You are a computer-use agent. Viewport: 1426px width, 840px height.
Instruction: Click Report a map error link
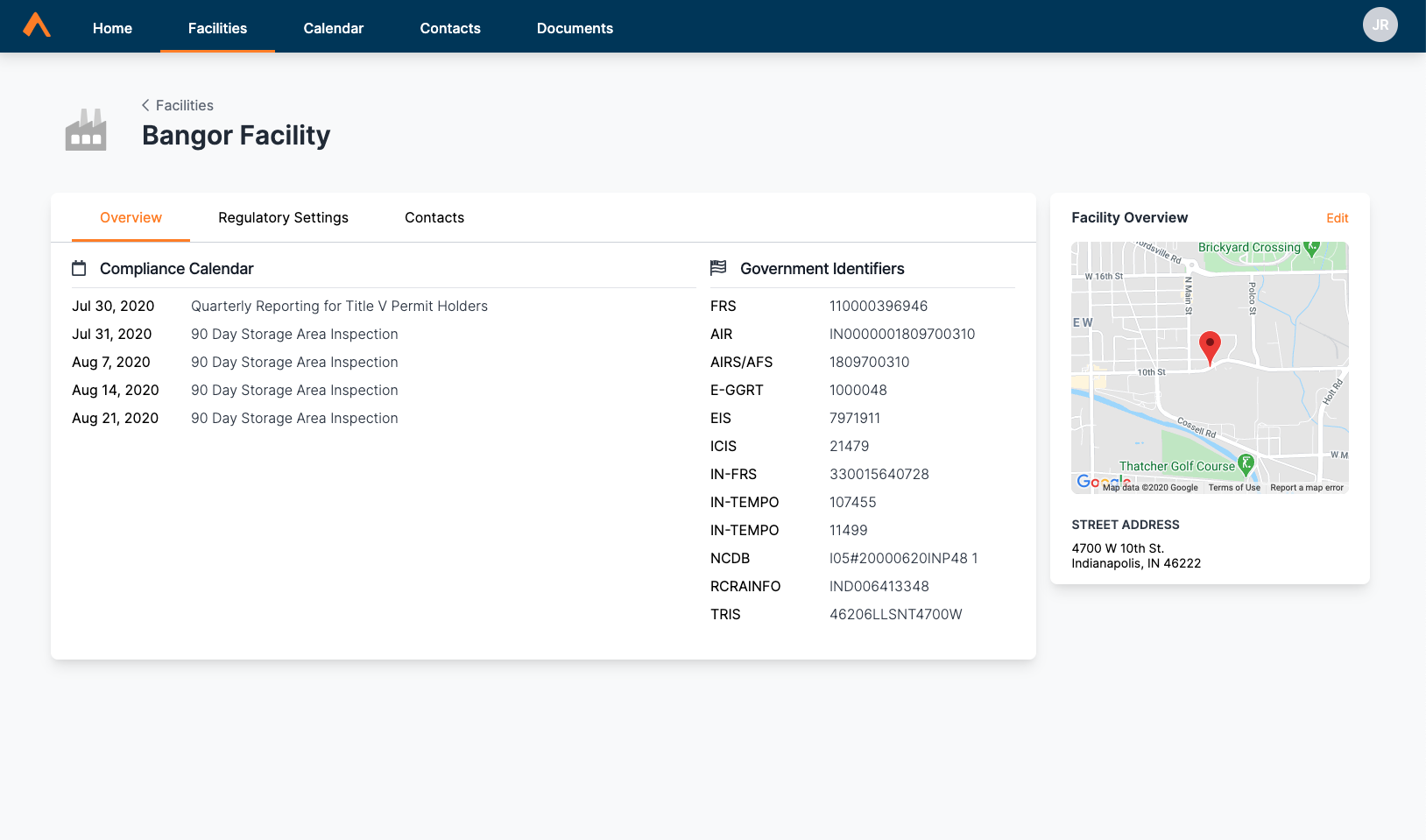[x=1306, y=488]
